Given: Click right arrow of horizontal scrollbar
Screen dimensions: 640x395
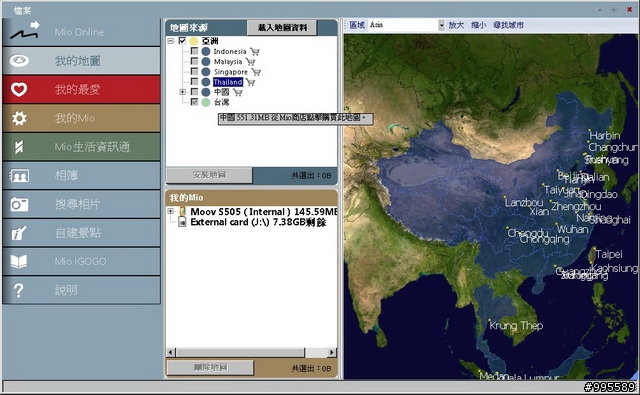Looking at the screenshot, I should [332, 352].
